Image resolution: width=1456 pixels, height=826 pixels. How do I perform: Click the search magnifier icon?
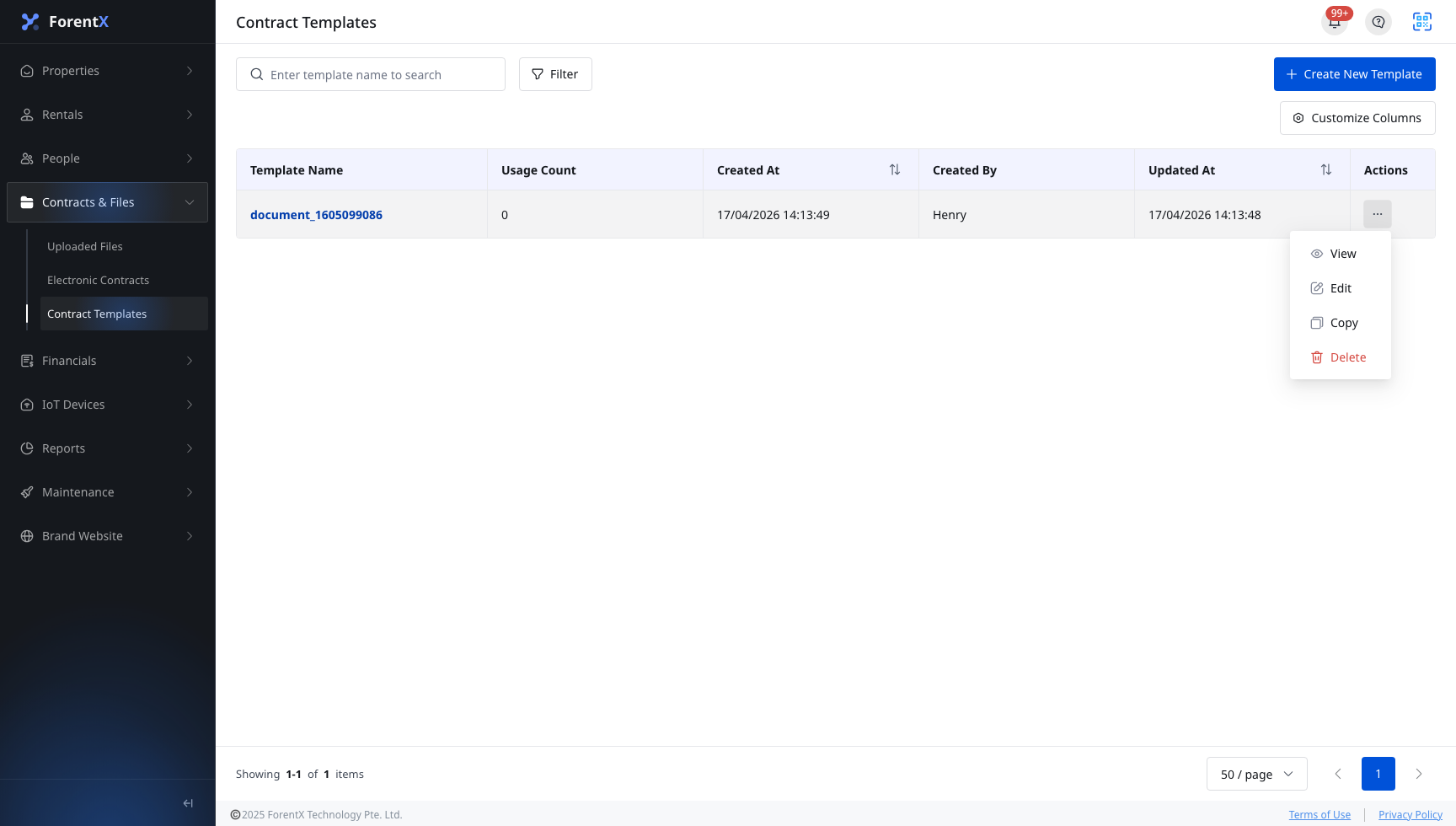pos(257,74)
